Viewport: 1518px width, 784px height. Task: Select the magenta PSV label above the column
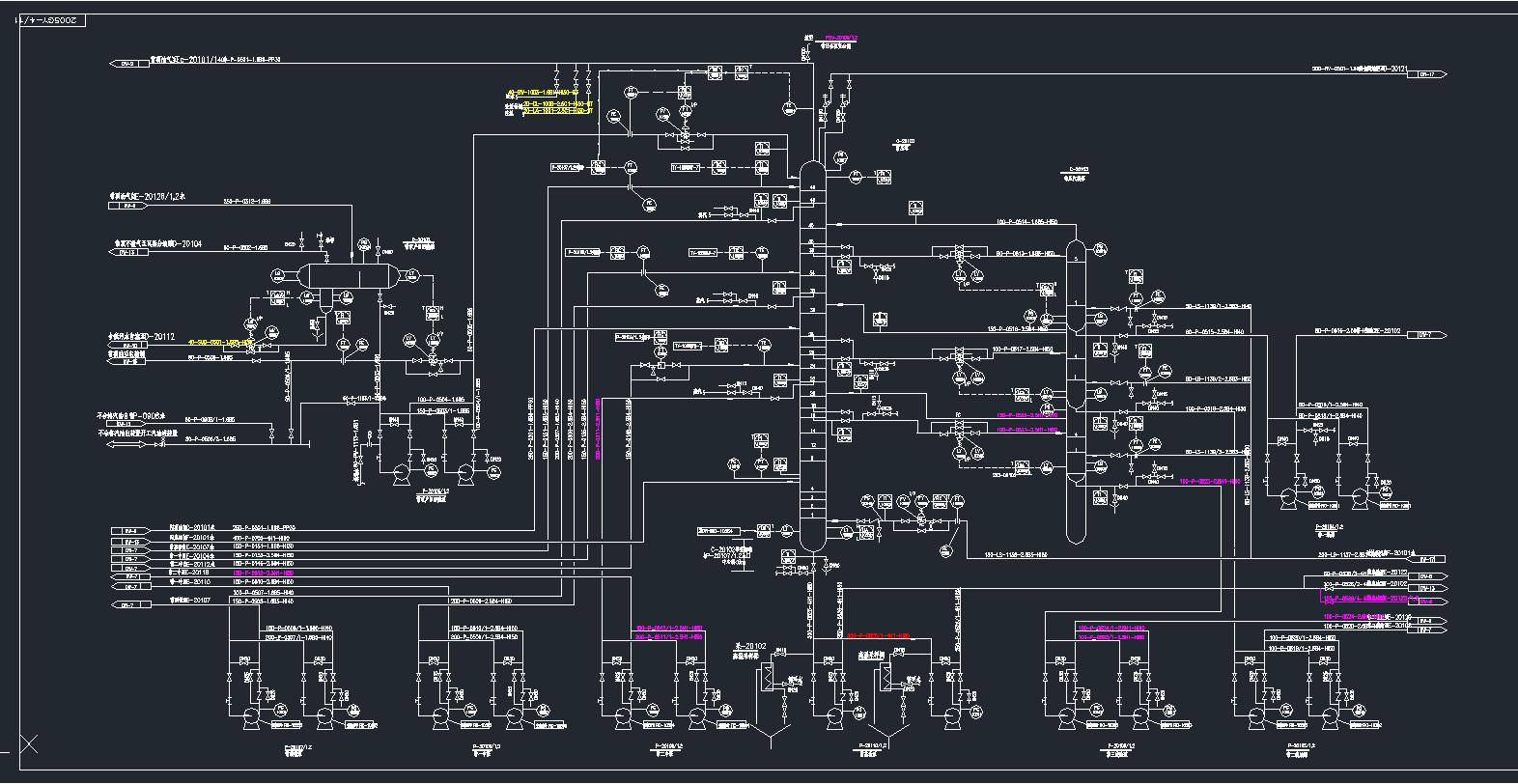coord(840,39)
